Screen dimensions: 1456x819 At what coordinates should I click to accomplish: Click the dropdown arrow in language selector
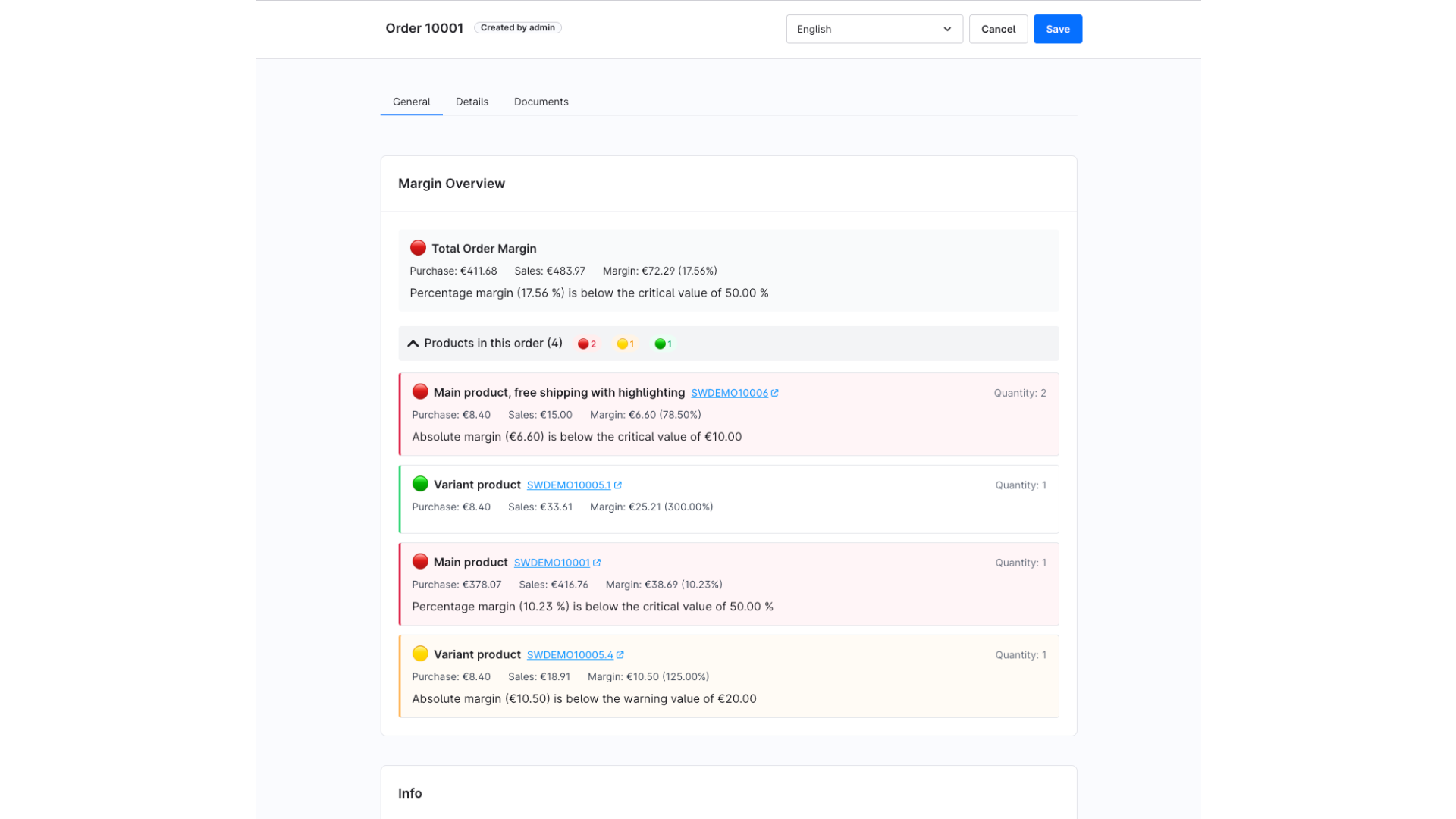947,29
